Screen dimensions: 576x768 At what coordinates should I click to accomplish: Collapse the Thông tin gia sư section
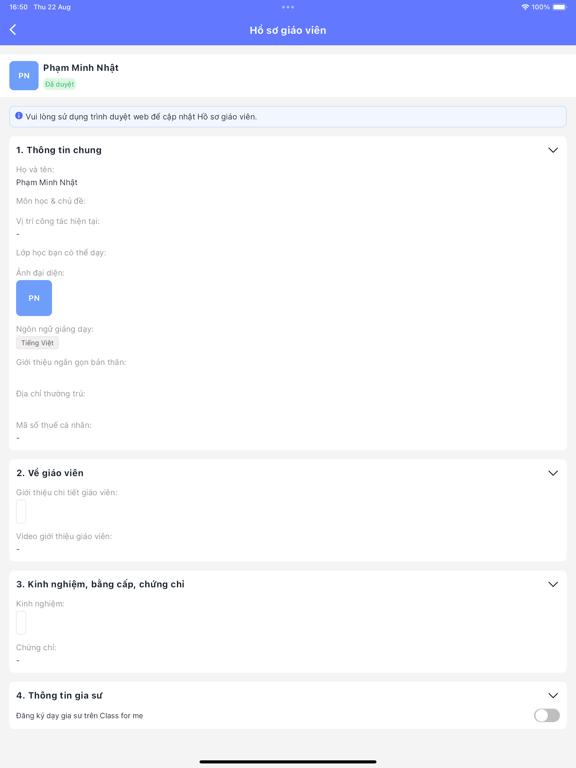point(553,696)
